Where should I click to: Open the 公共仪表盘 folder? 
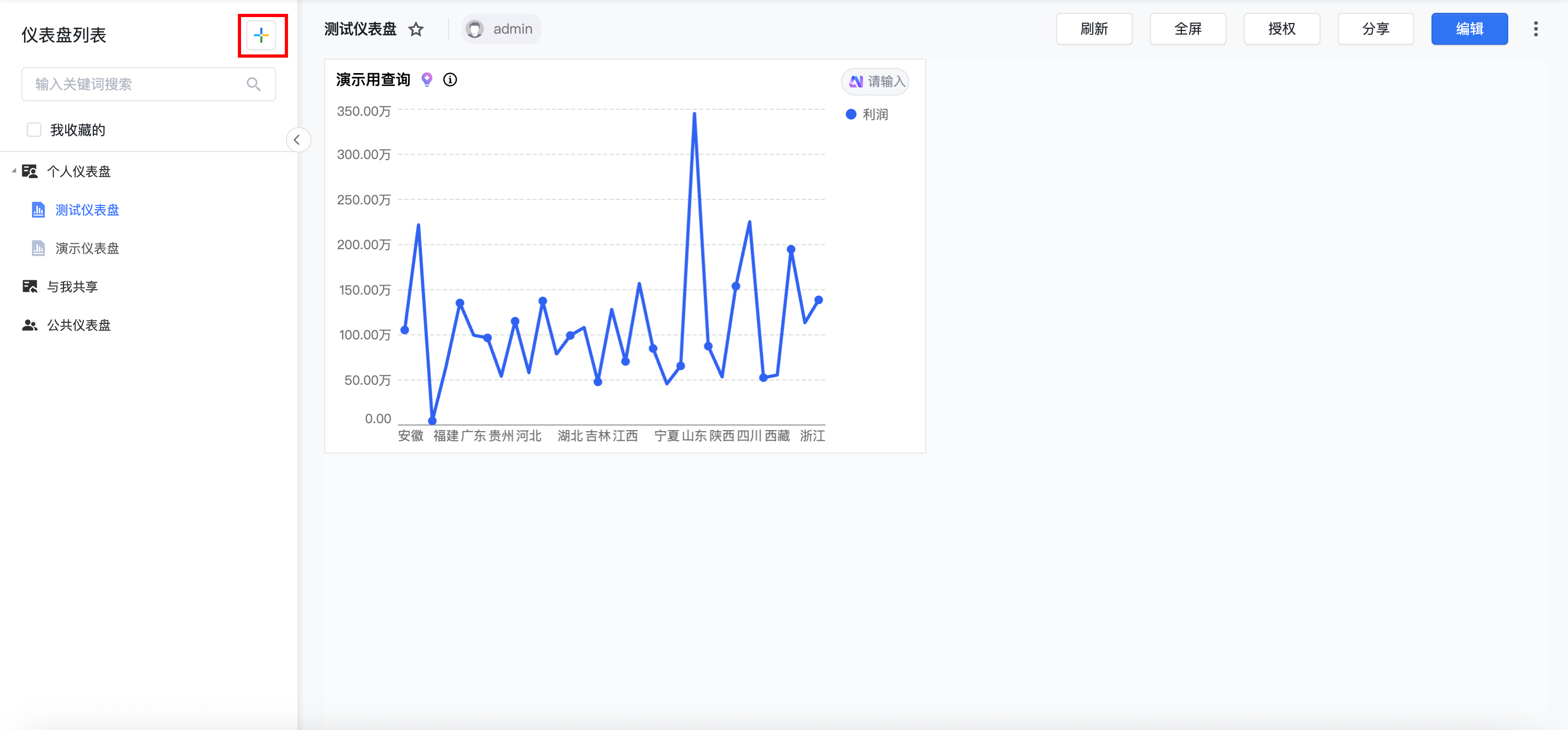[78, 325]
